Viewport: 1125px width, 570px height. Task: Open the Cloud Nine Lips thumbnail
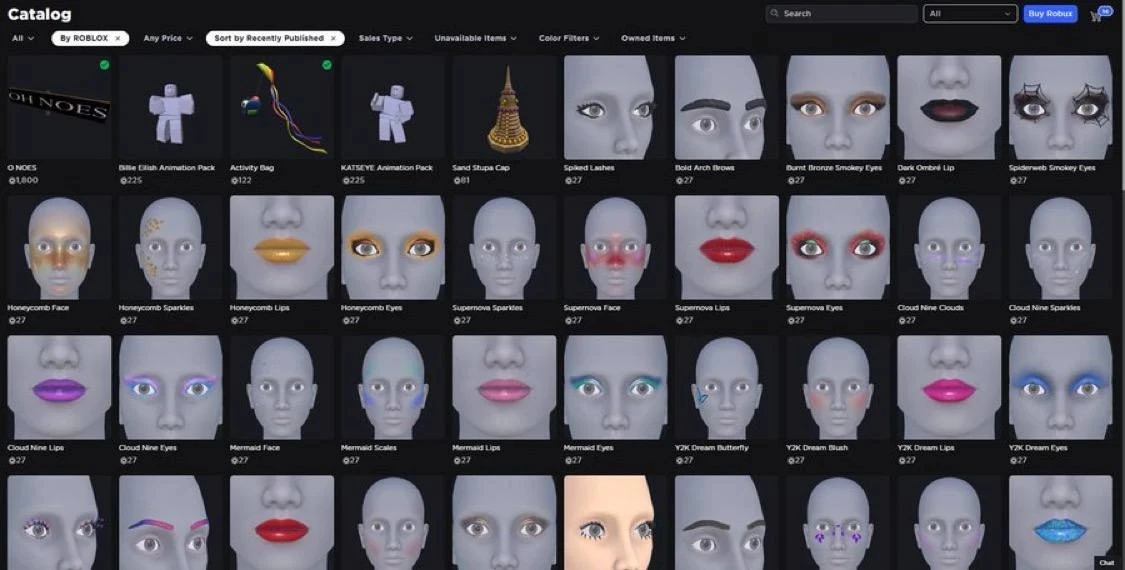pos(59,387)
